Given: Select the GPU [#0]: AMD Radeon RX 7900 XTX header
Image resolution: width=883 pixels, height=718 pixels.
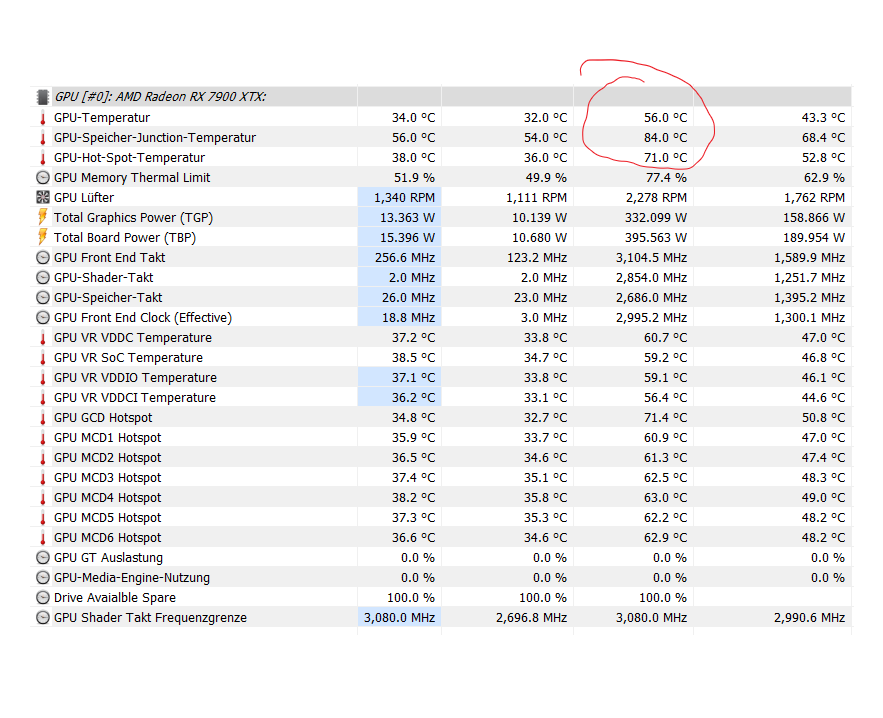Looking at the screenshot, I should pos(160,97).
